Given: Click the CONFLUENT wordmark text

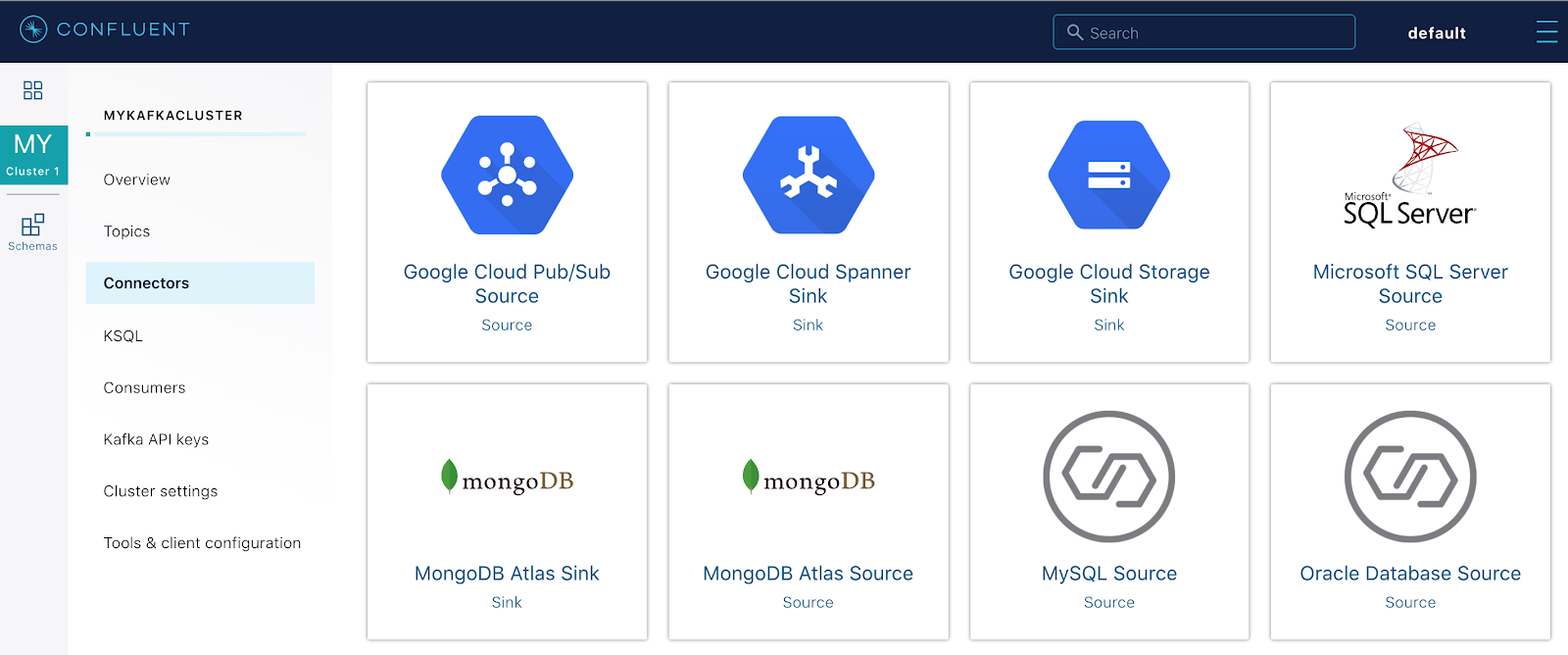Looking at the screenshot, I should pos(123,29).
